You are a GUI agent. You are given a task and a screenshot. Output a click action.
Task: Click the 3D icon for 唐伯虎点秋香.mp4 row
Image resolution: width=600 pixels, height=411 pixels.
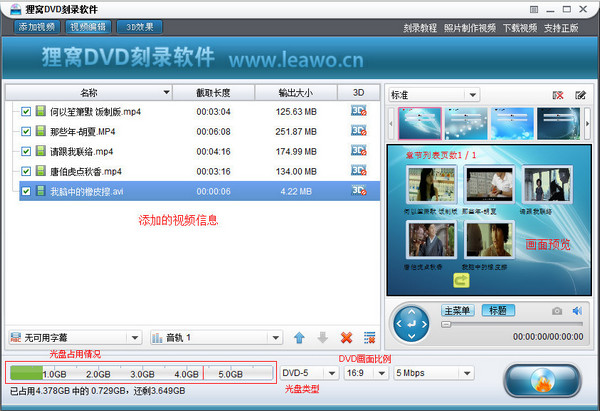tap(359, 171)
